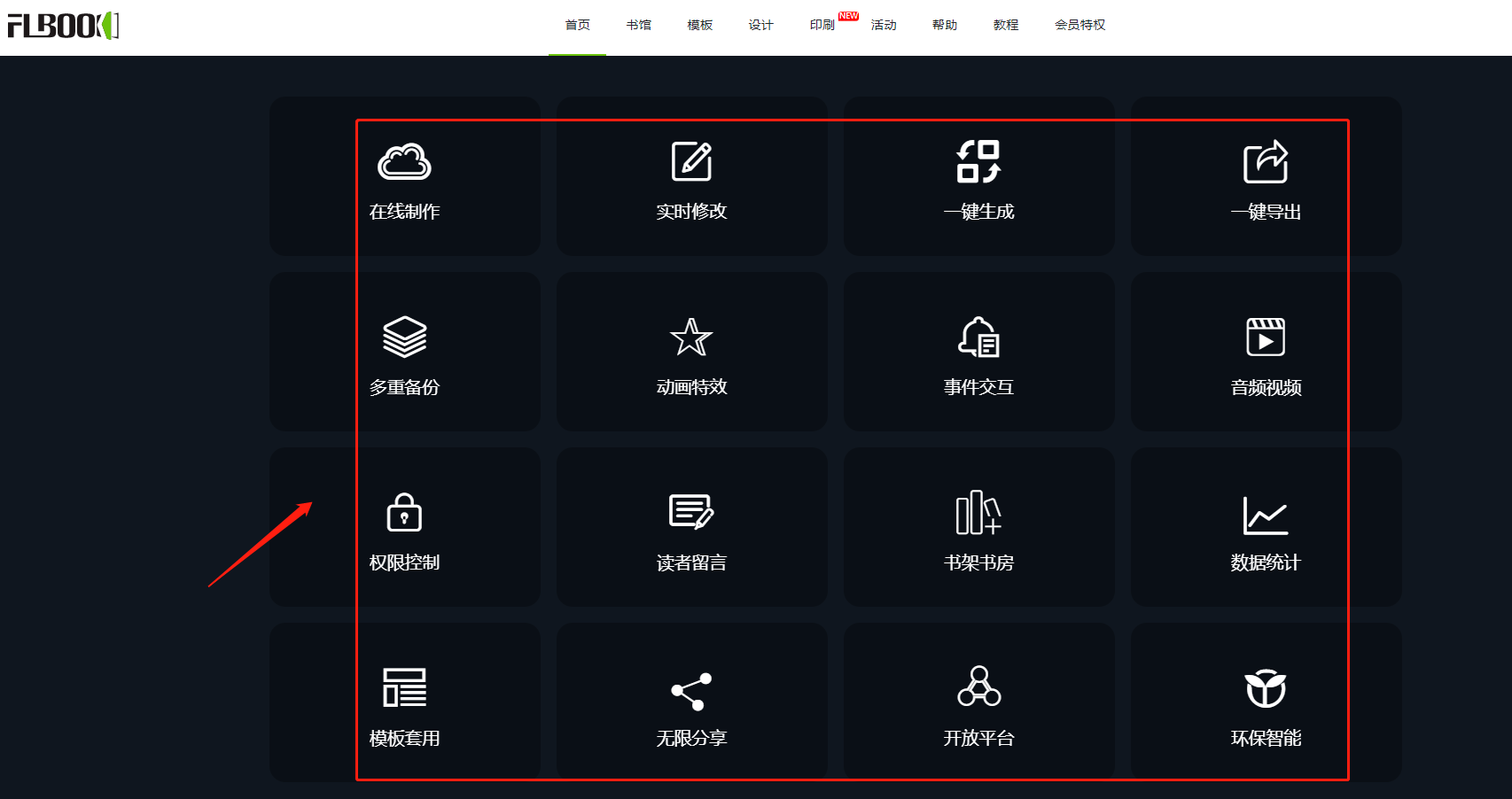The height and width of the screenshot is (799, 1512).
Task: Click the video clapper icon for 音频视频
Action: [1266, 337]
